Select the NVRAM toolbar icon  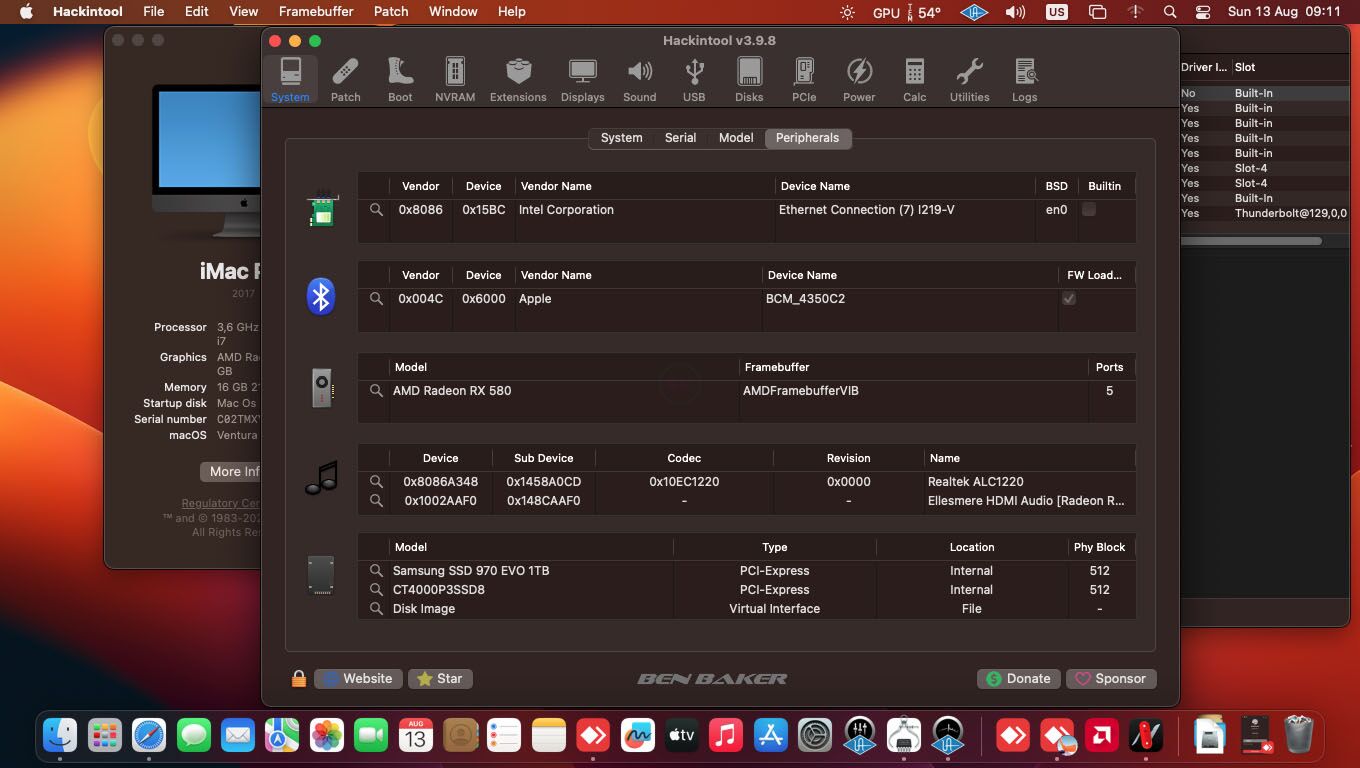(454, 78)
